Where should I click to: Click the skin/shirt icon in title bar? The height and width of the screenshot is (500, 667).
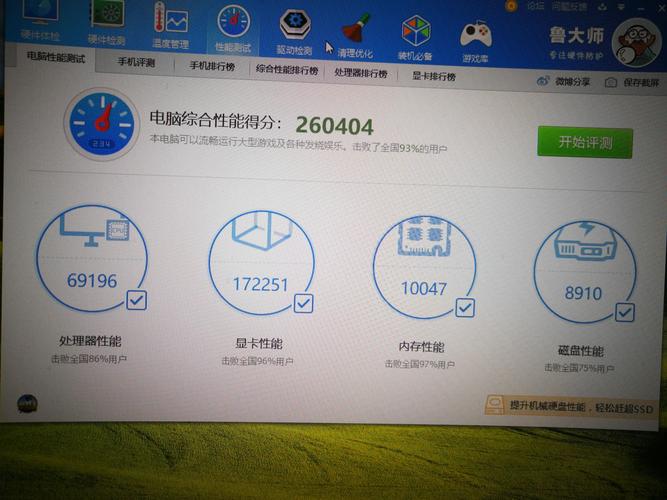602,7
